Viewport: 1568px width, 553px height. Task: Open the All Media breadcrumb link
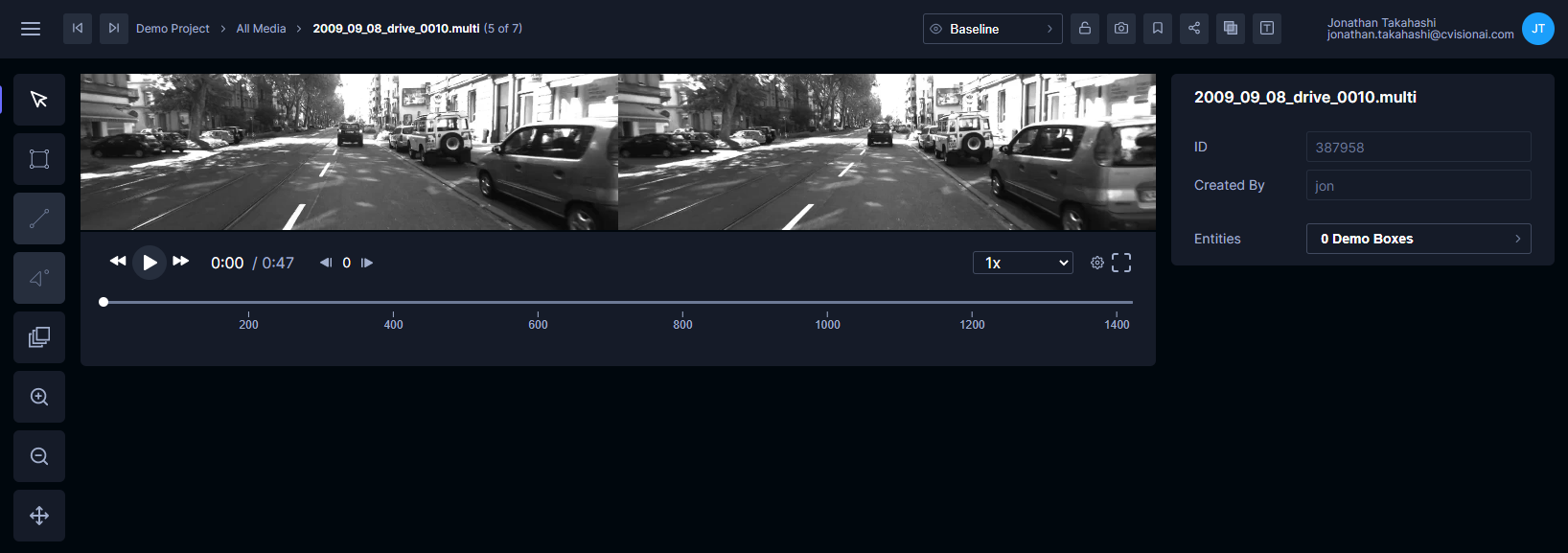pyautogui.click(x=261, y=29)
